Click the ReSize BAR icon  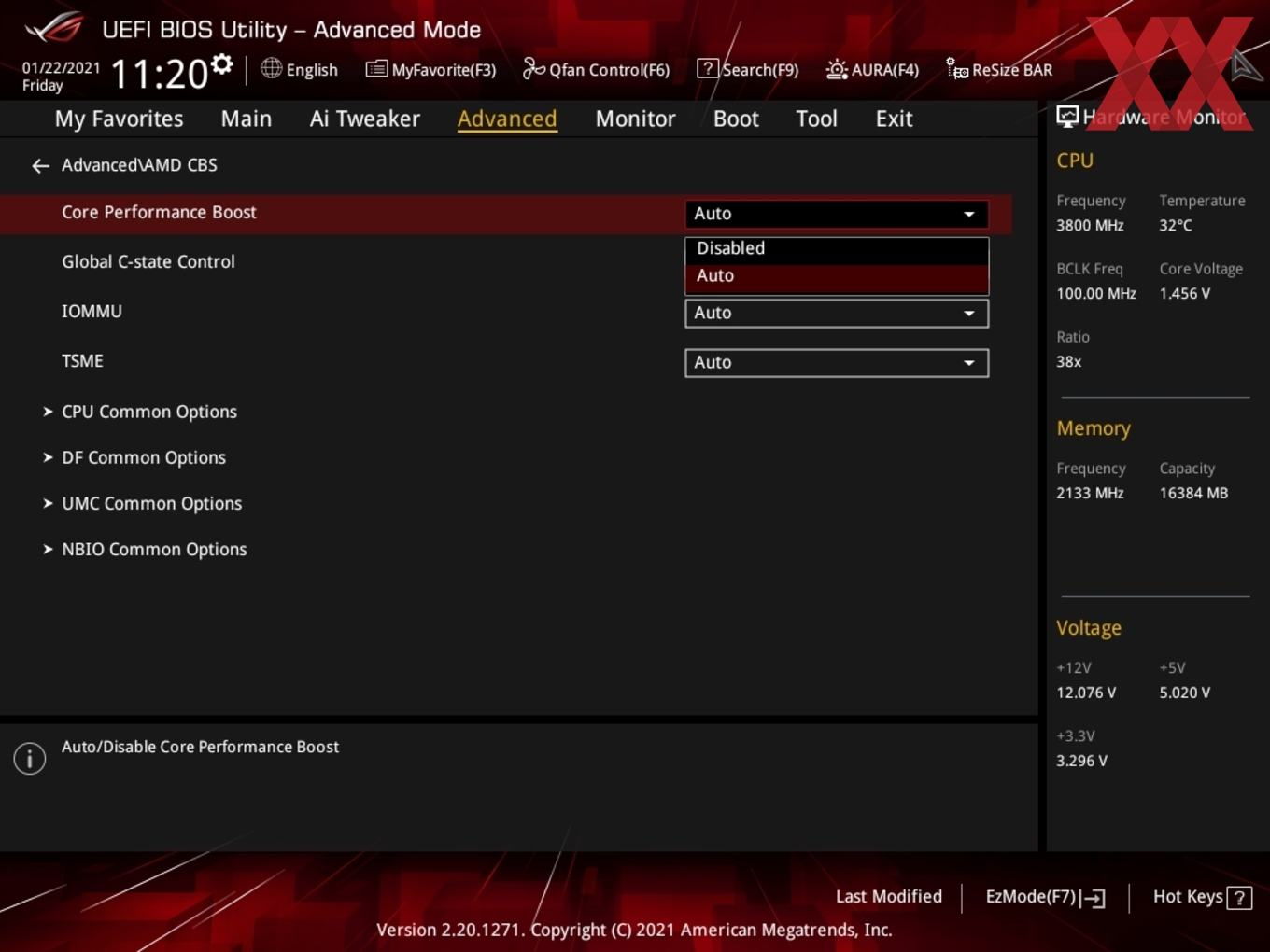coord(957,68)
